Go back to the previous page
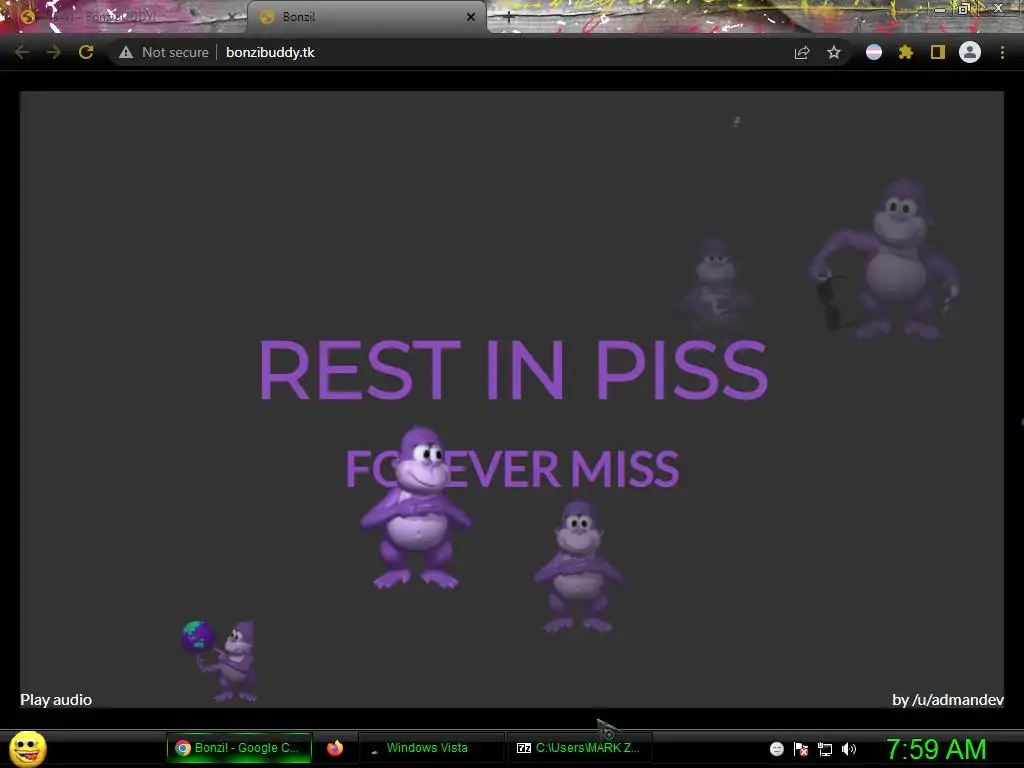Viewport: 1024px width, 768px height. pyautogui.click(x=22, y=52)
